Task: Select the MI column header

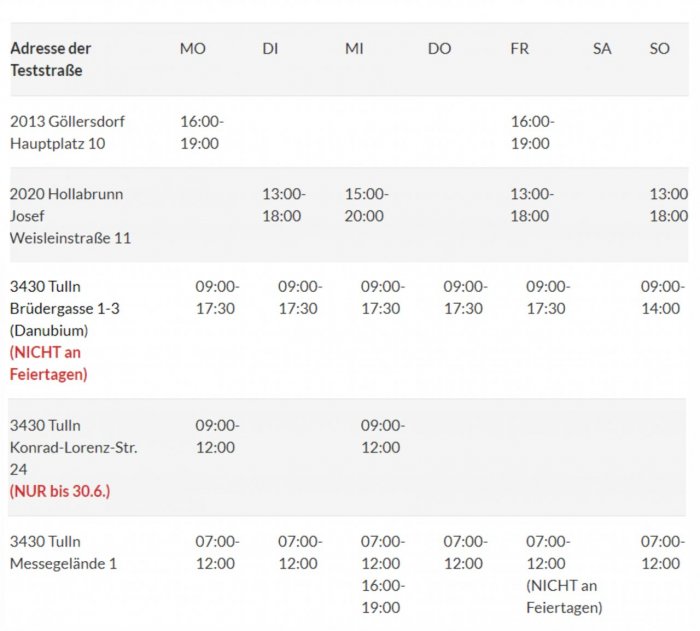Action: pyautogui.click(x=354, y=48)
